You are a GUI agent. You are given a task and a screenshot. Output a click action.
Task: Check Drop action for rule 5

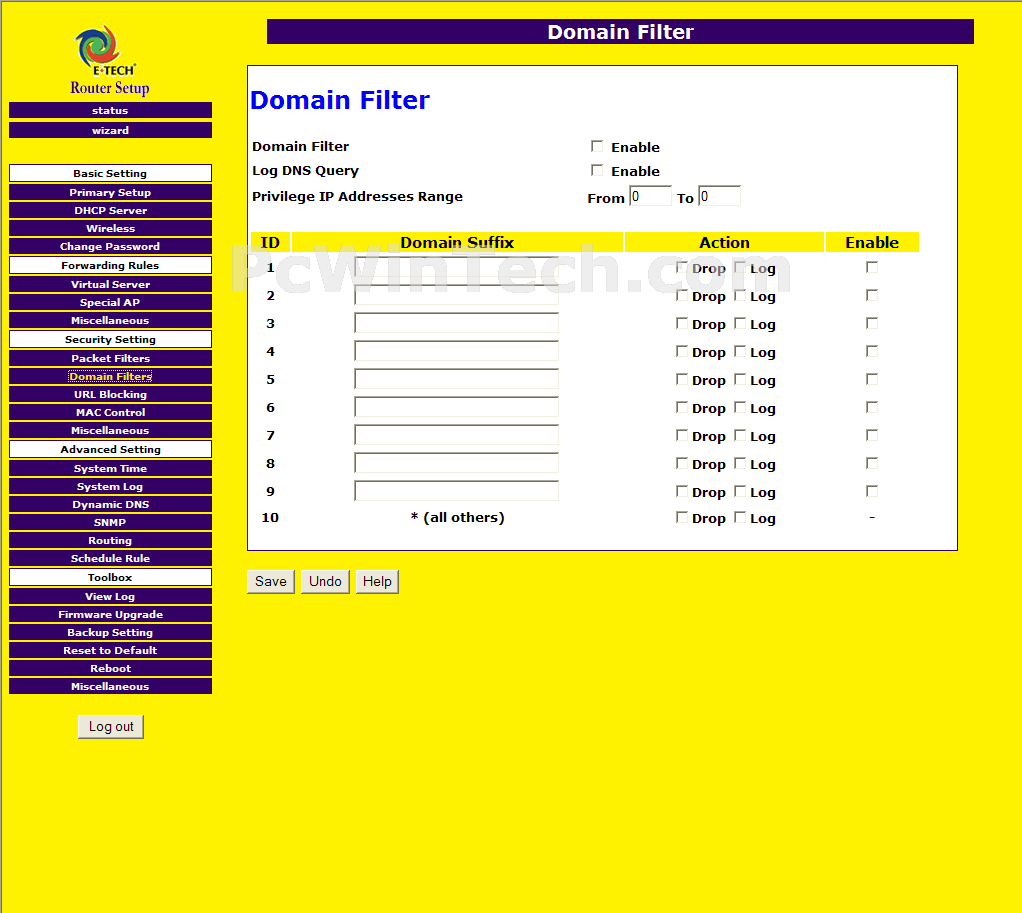[x=682, y=379]
